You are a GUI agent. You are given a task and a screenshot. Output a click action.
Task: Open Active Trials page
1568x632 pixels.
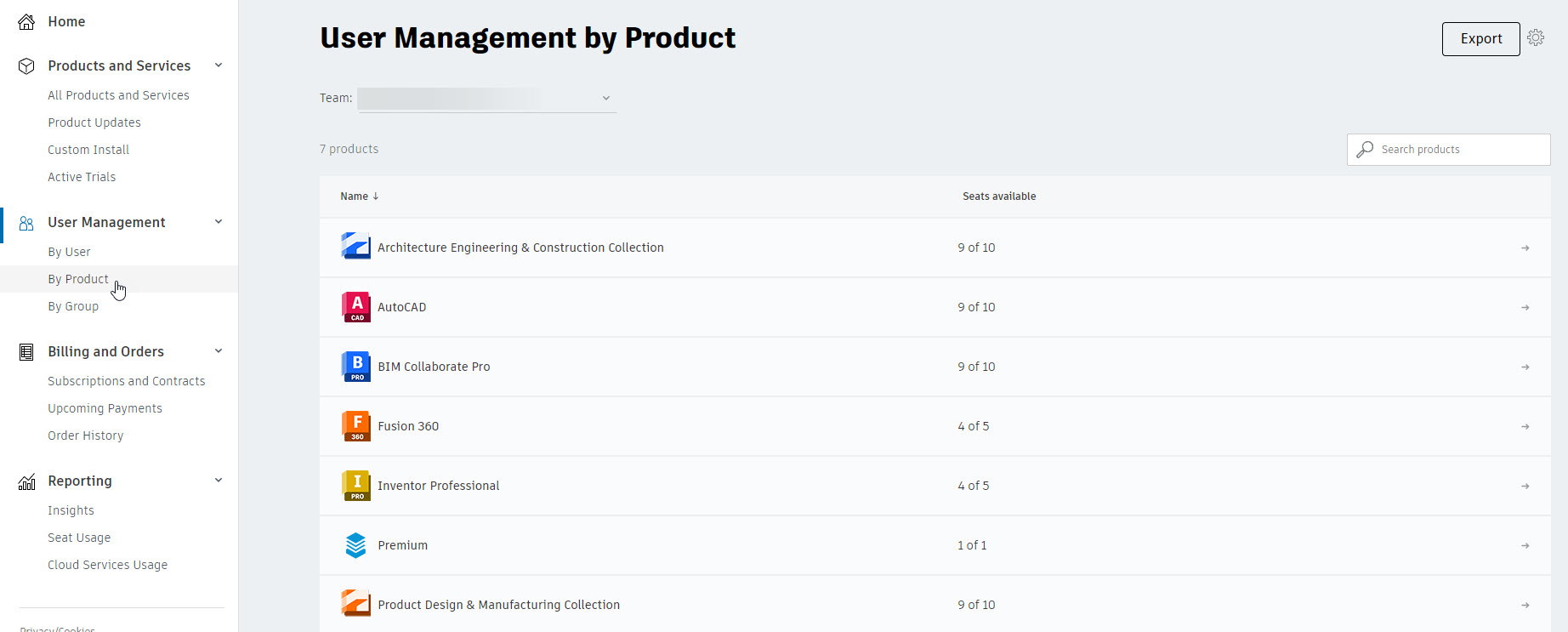(82, 177)
